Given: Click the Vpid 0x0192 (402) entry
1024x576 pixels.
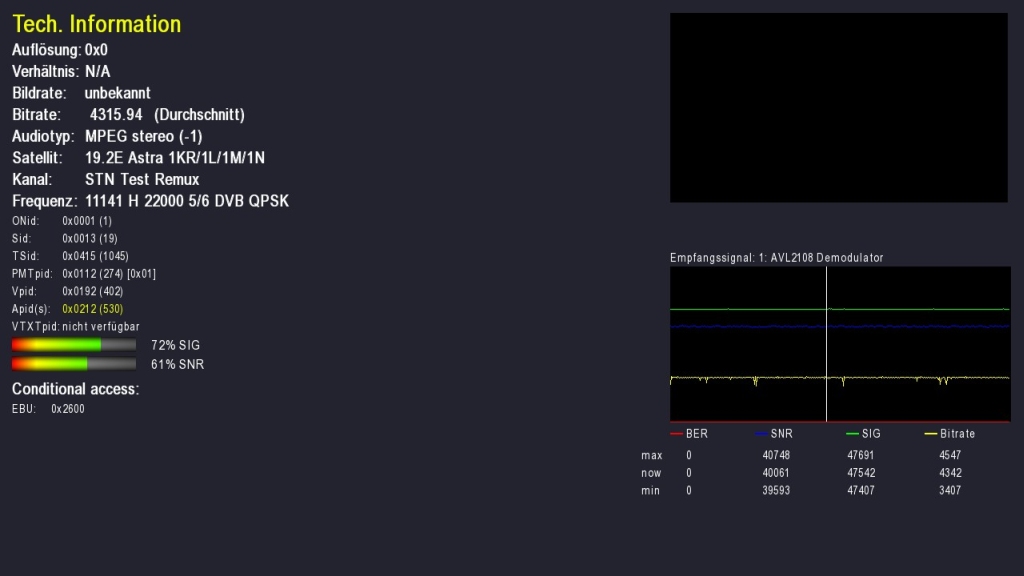Looking at the screenshot, I should point(90,291).
